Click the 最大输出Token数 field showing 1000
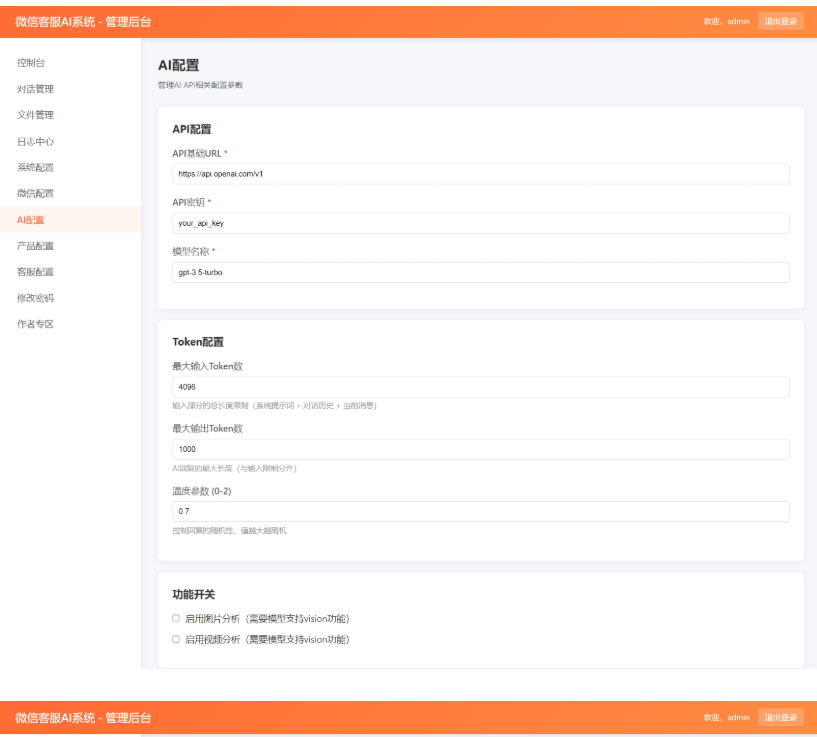Screen dimensions: 817x737 (x=478, y=448)
